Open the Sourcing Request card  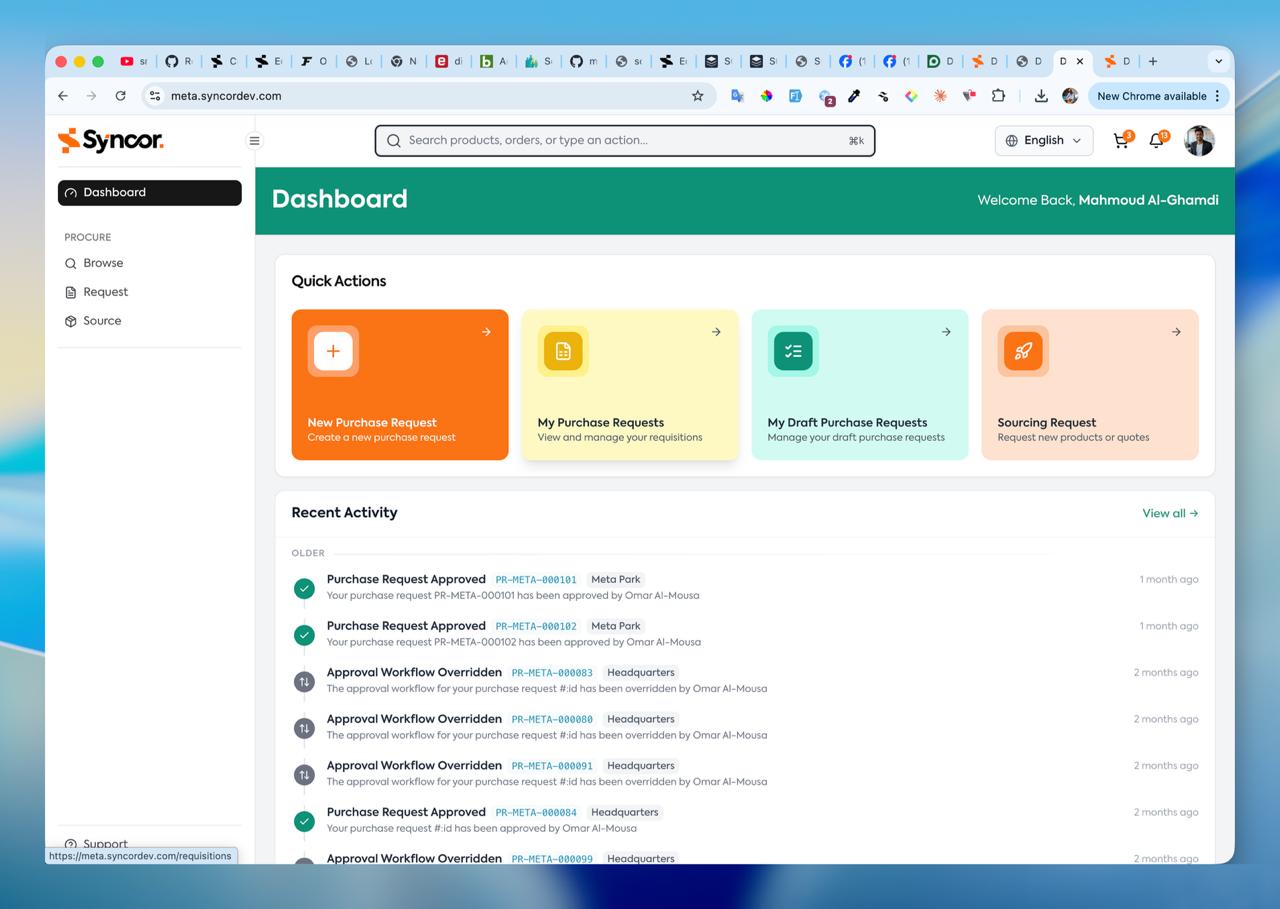point(1090,385)
